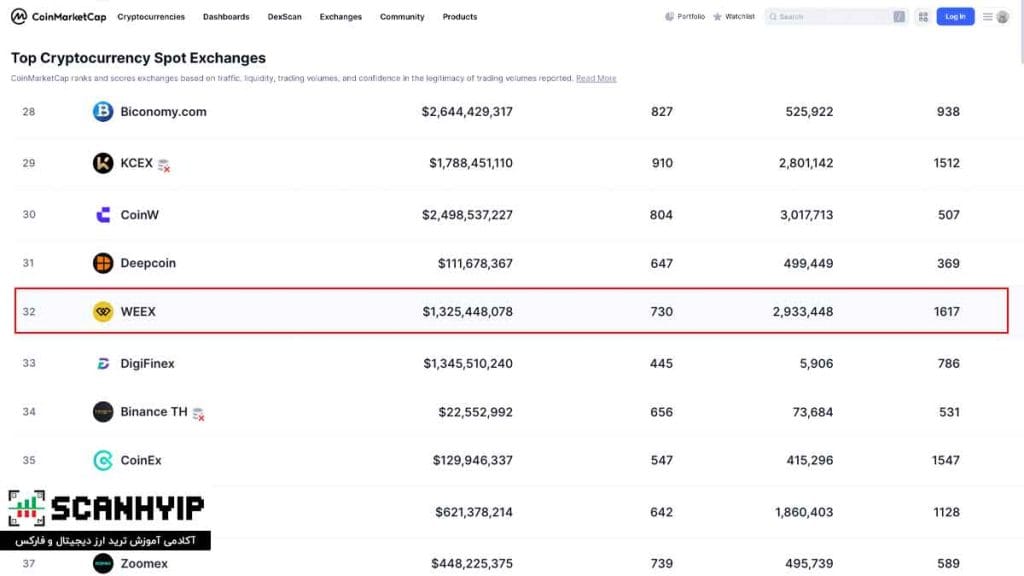The width and height of the screenshot is (1024, 576).
Task: Open the KCEX exchange name
Action: click(x=136, y=163)
